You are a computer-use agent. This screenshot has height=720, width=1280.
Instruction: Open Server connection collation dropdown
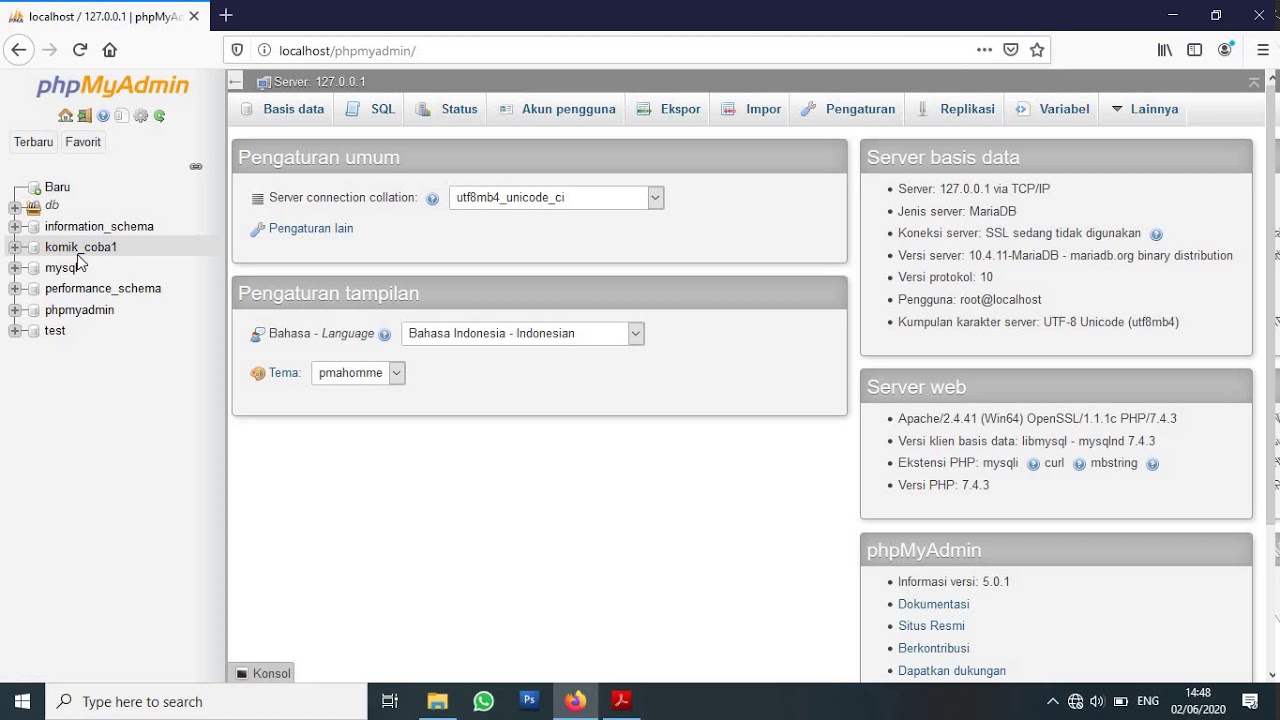[x=556, y=198]
